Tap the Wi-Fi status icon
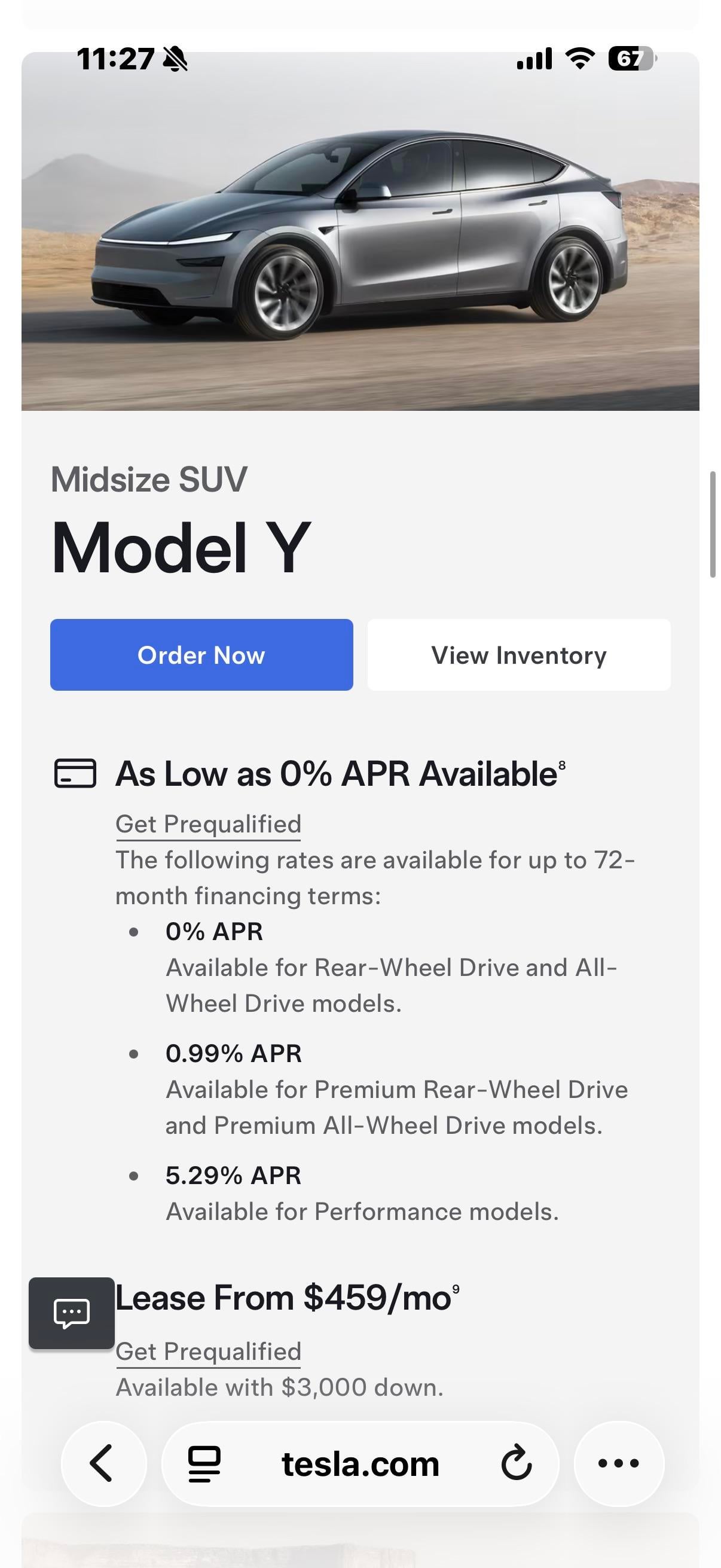 580,59
